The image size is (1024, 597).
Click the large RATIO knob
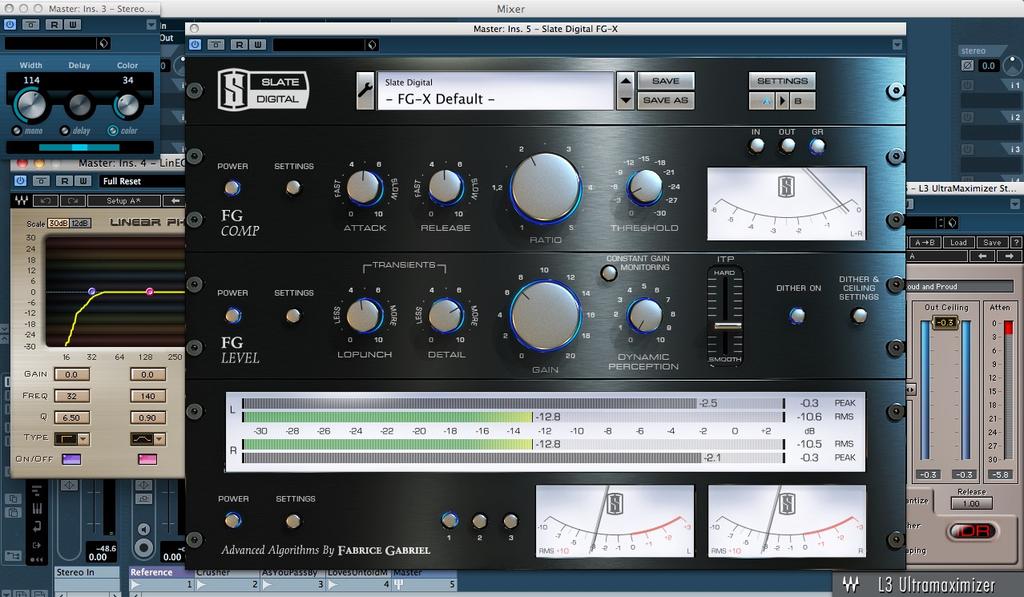pos(545,188)
